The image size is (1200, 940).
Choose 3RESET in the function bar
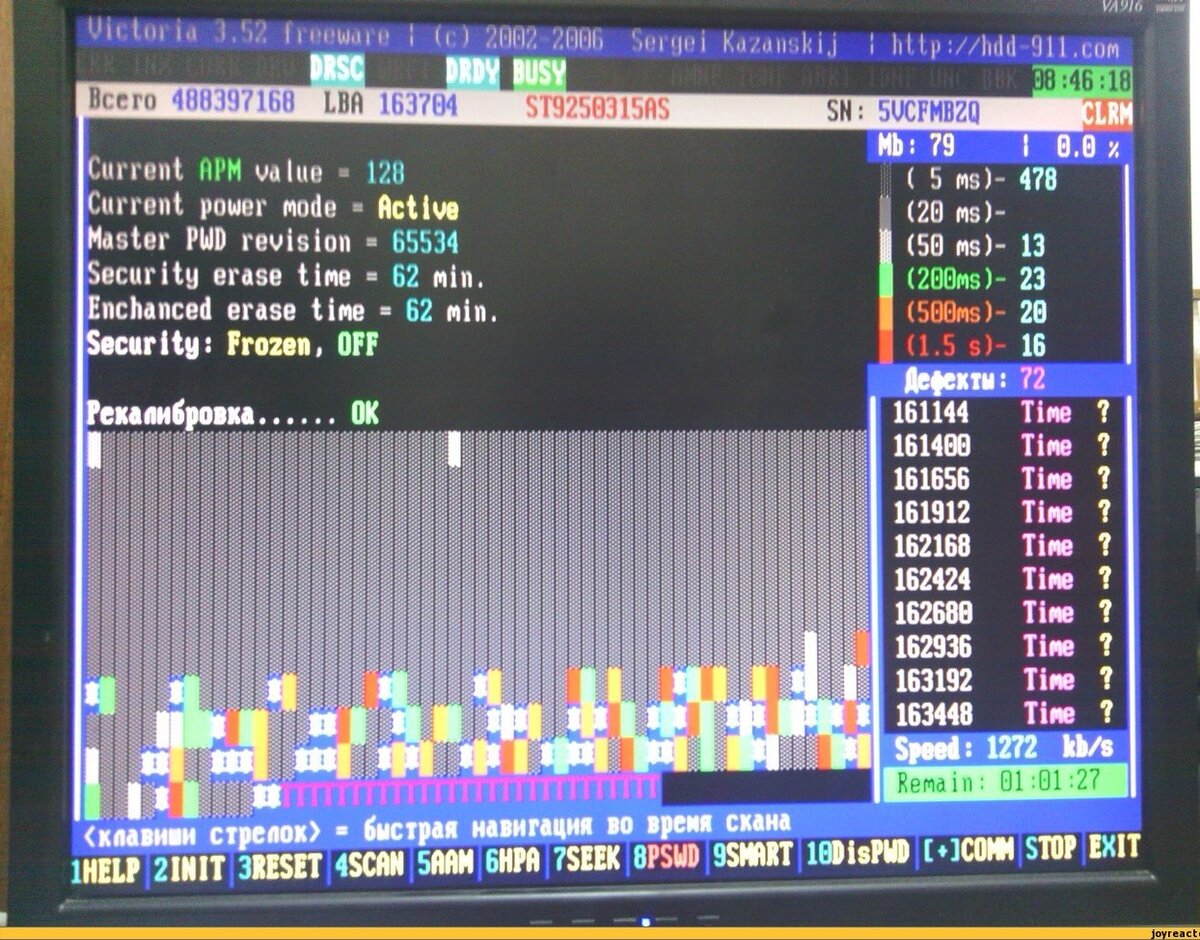[x=279, y=864]
